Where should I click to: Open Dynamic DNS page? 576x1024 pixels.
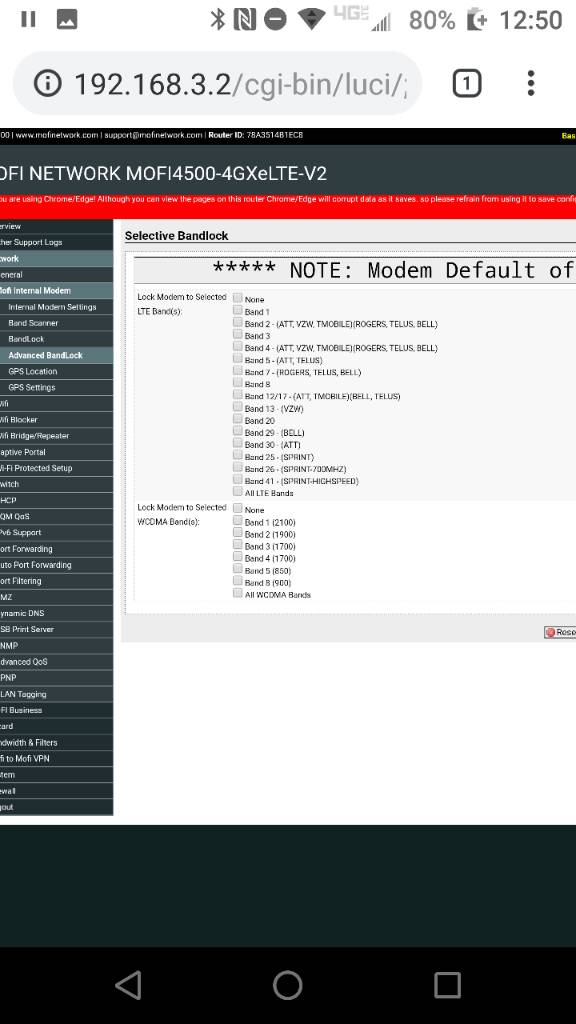(x=56, y=613)
